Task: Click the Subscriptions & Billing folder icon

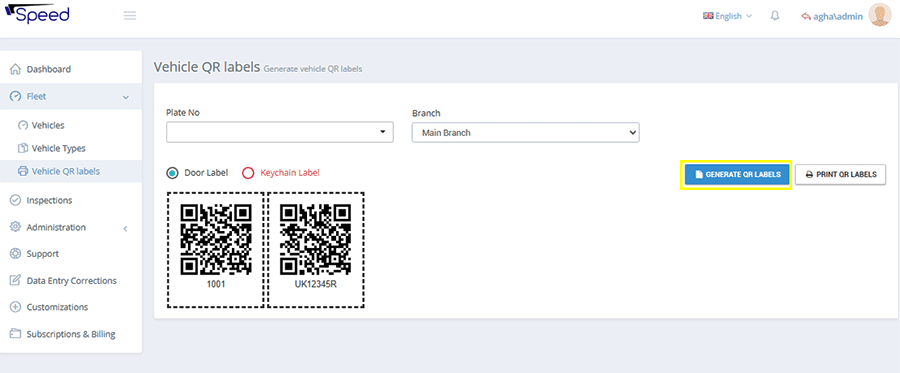Action: point(15,334)
